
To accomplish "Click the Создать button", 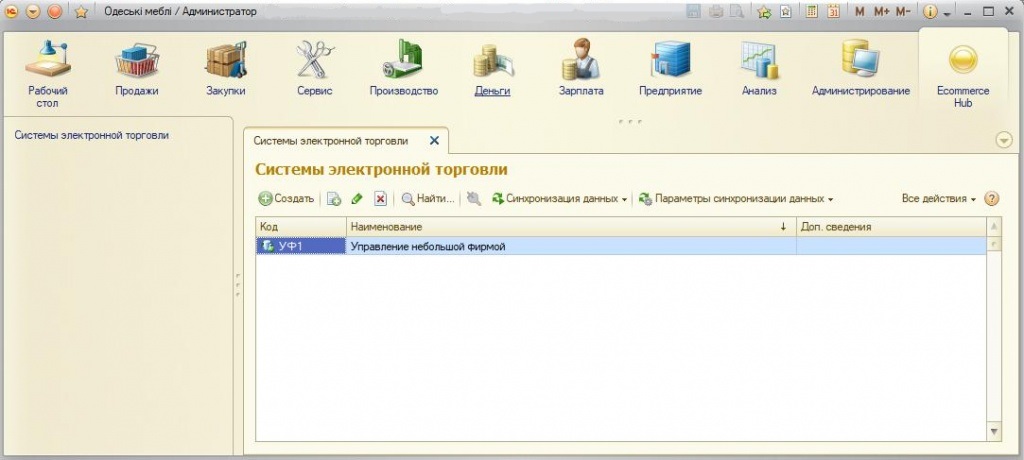I will click(286, 199).
